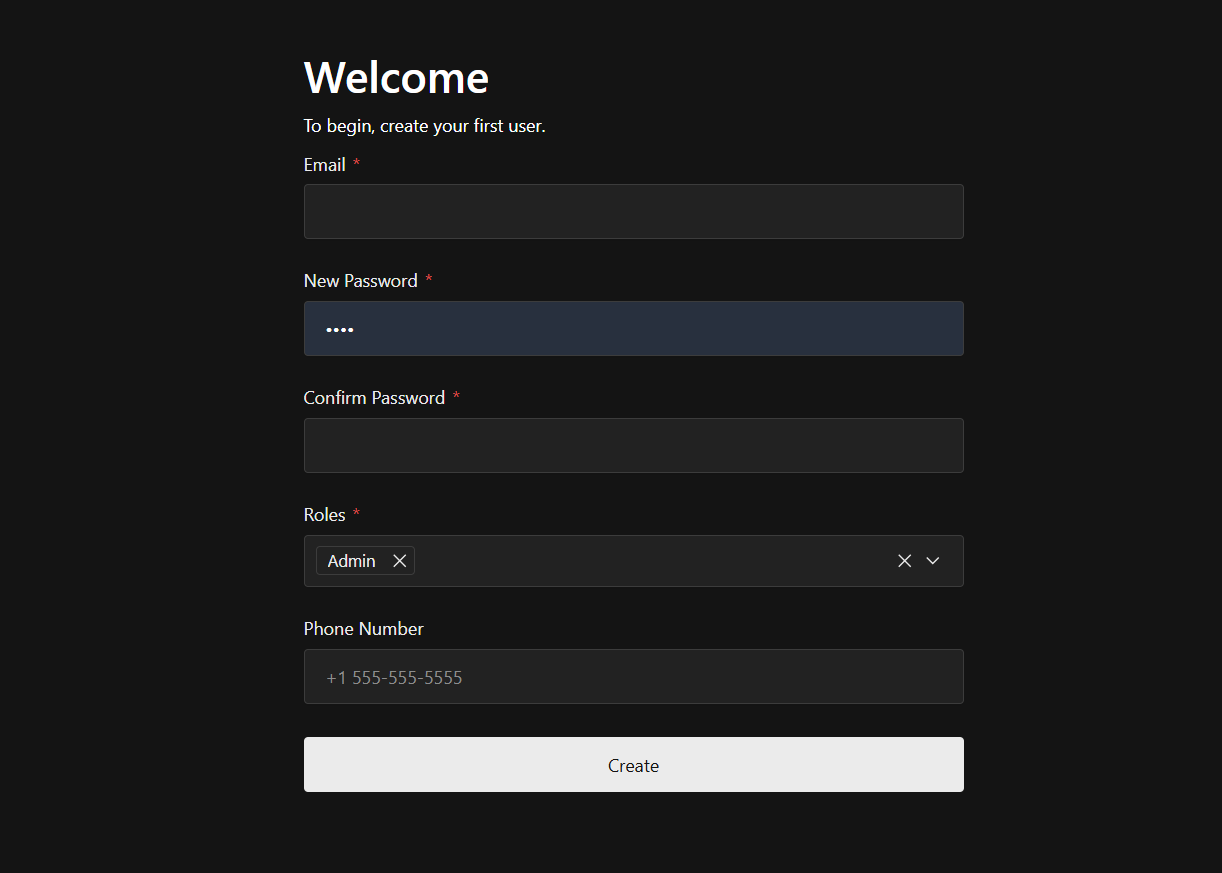The width and height of the screenshot is (1222, 873).
Task: Click the Phone Number label
Action: point(363,628)
